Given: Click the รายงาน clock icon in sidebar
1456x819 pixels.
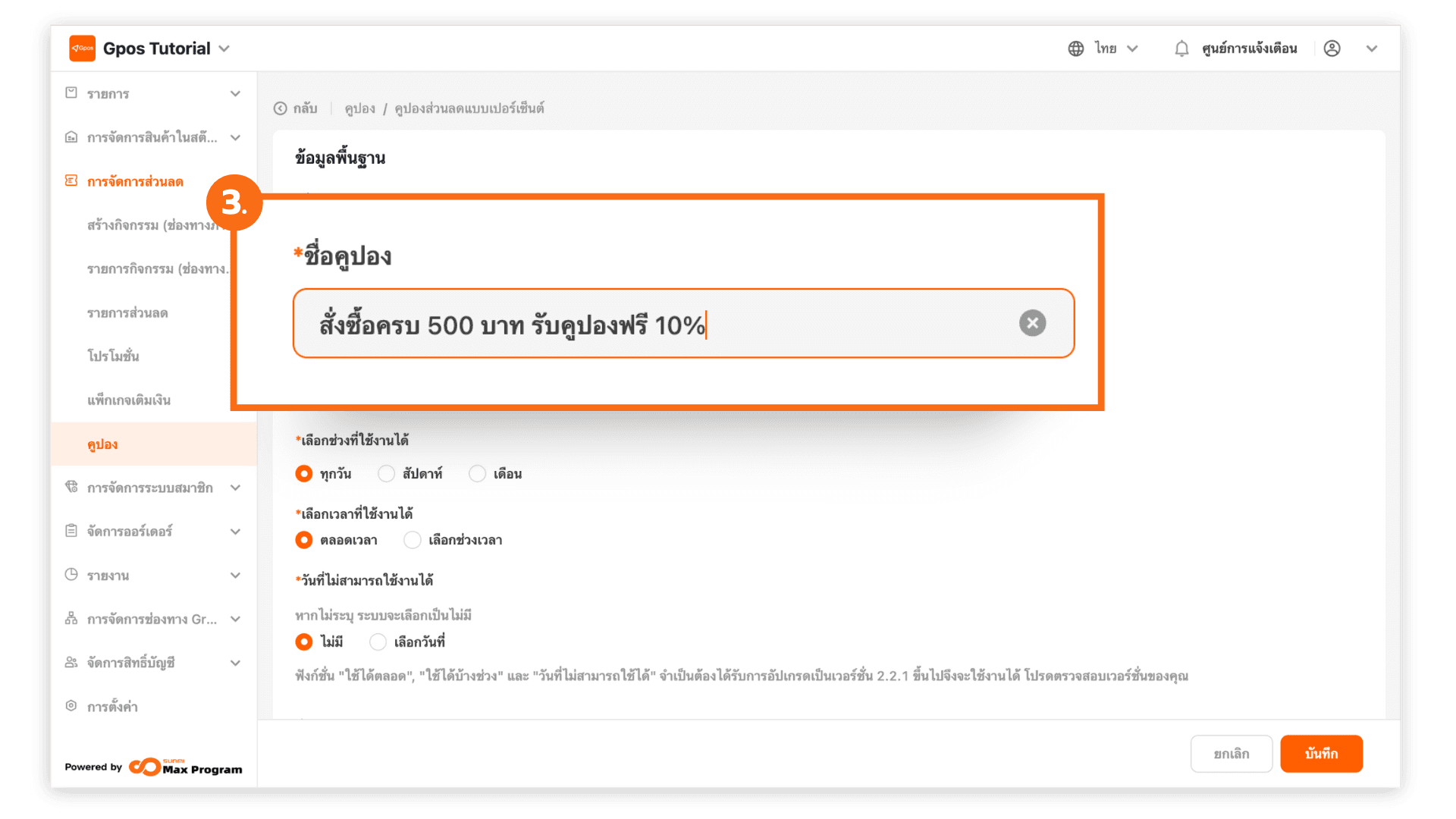Looking at the screenshot, I should click(71, 575).
